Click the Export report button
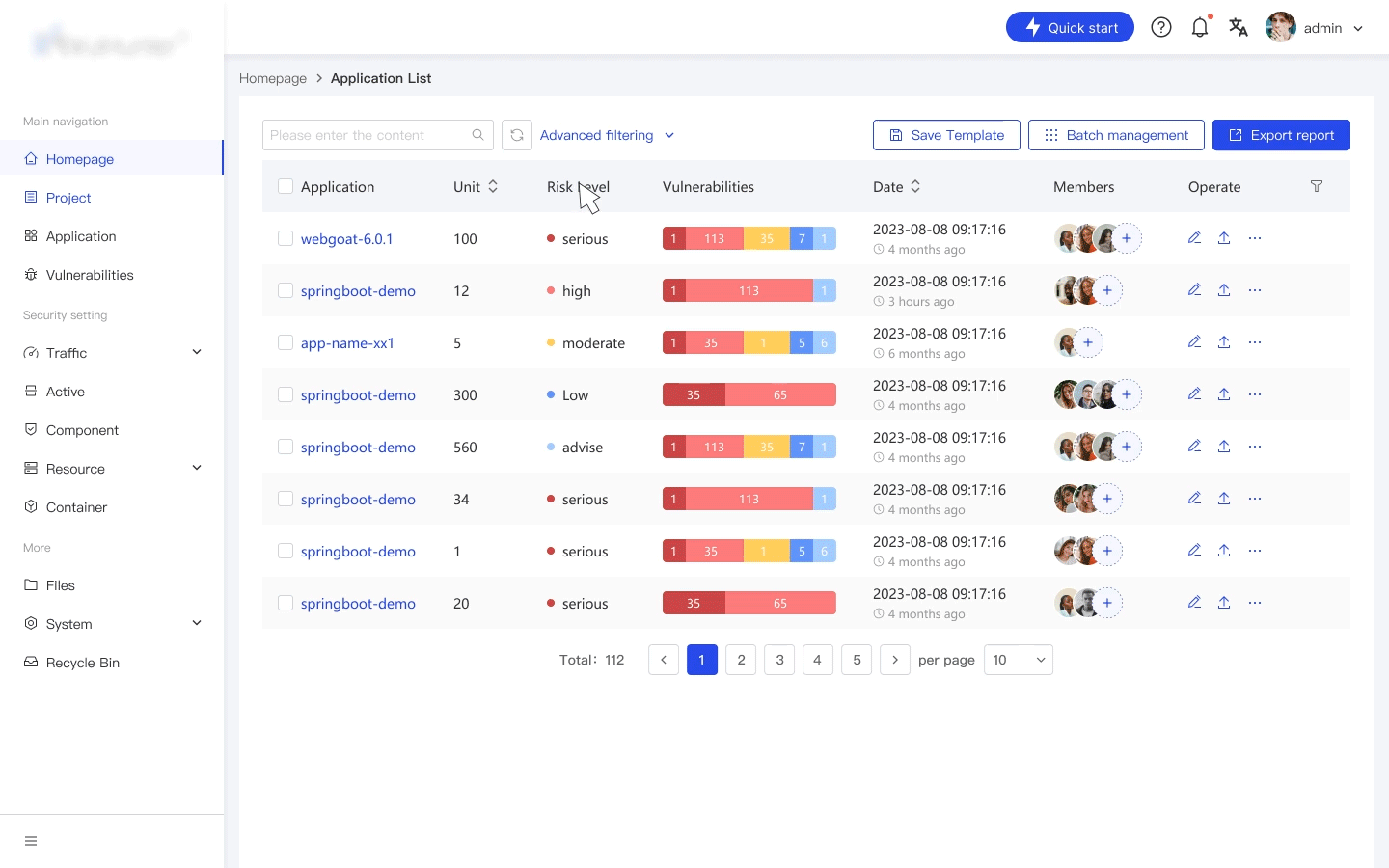 pyautogui.click(x=1281, y=135)
